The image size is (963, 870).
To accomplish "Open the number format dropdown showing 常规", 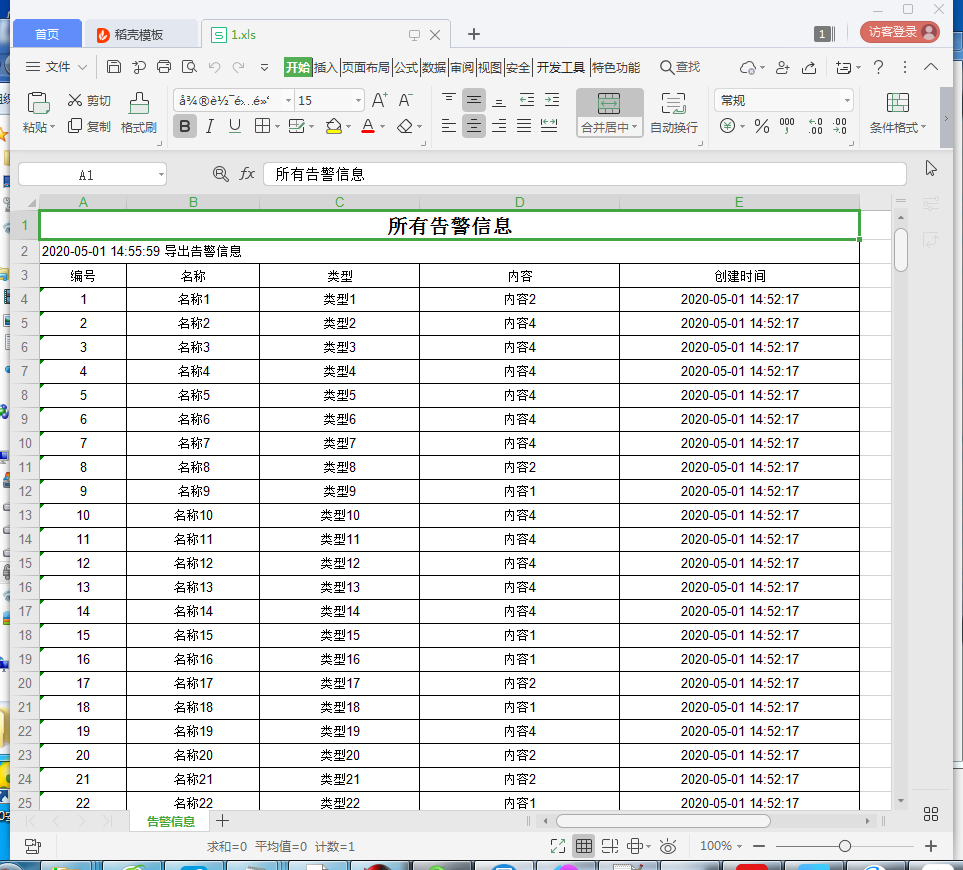I will [x=847, y=100].
